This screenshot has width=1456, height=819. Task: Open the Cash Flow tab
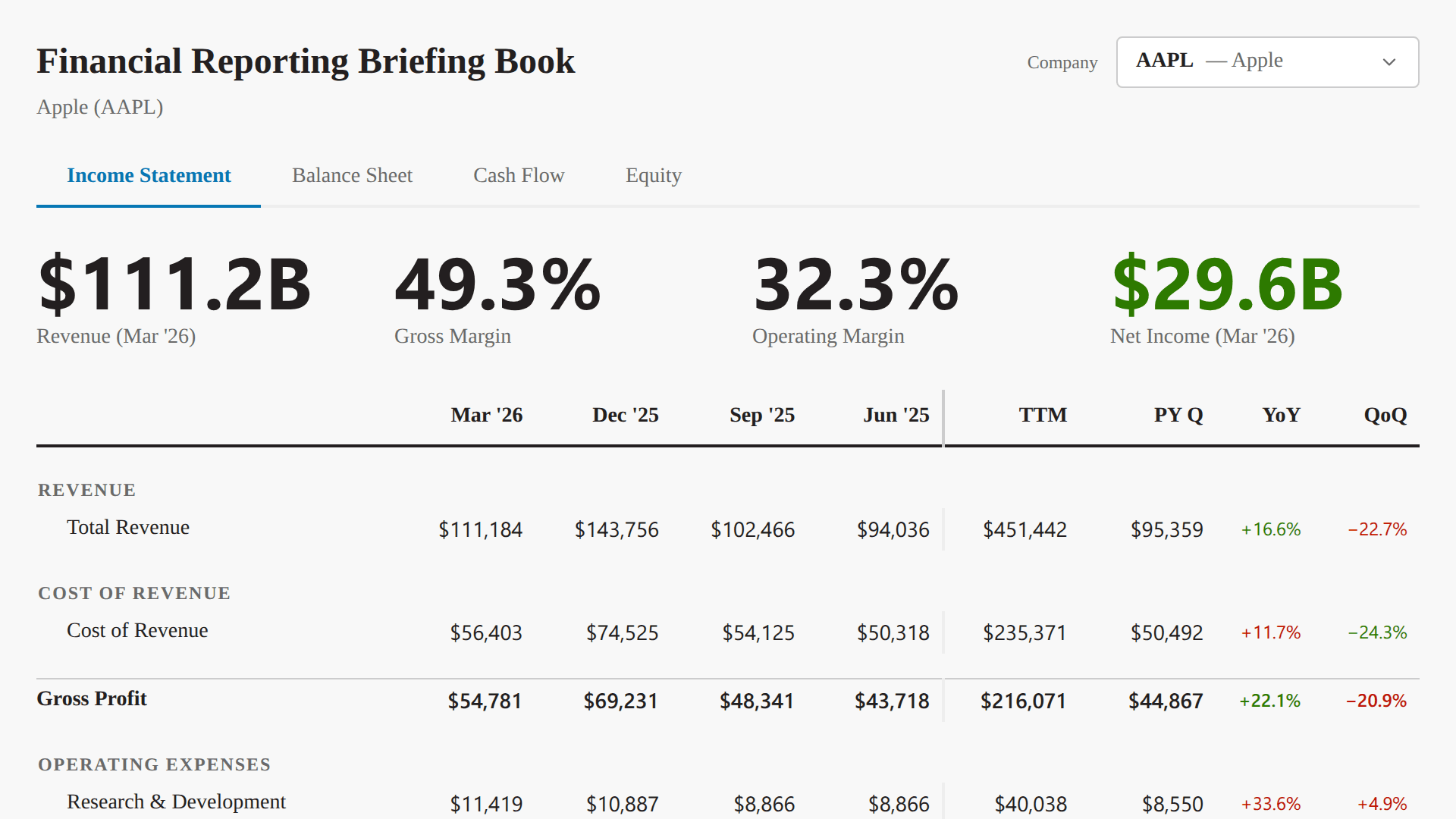pos(519,176)
